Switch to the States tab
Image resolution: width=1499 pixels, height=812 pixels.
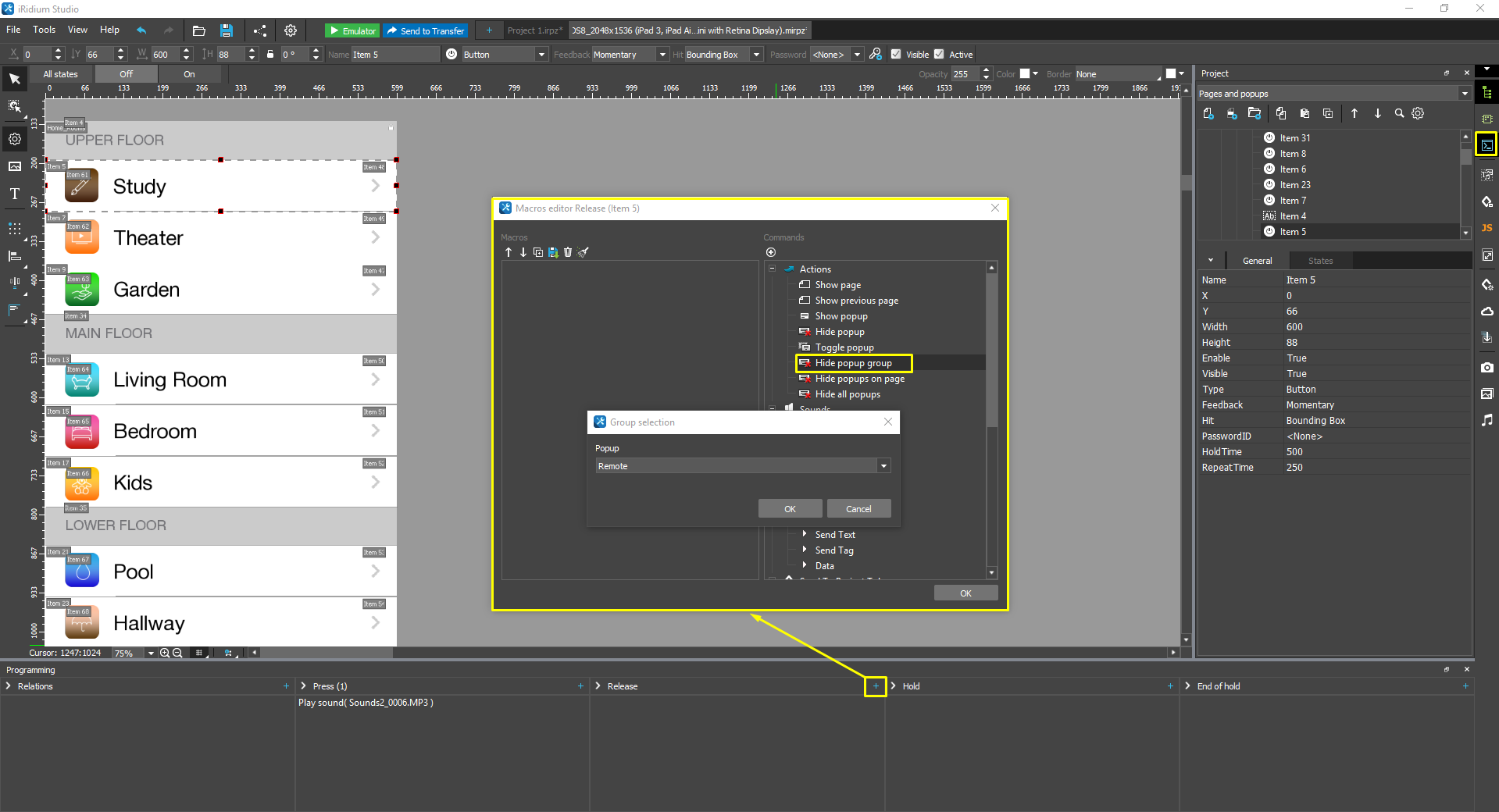(x=1320, y=261)
